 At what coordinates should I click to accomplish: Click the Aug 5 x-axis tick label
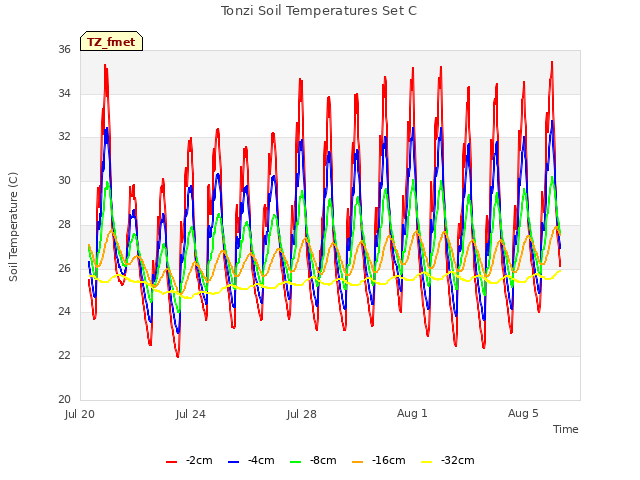click(x=523, y=413)
